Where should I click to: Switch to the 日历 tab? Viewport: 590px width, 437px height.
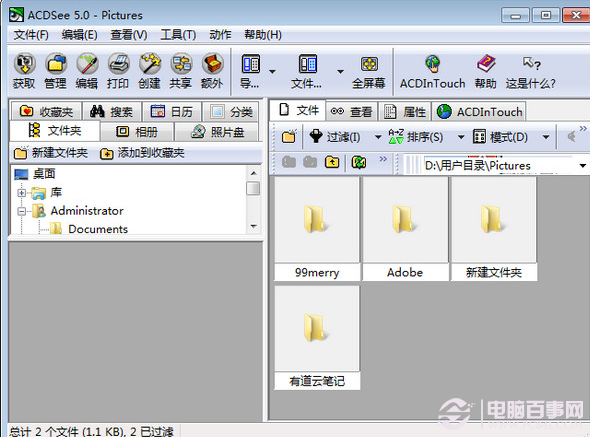tap(172, 111)
